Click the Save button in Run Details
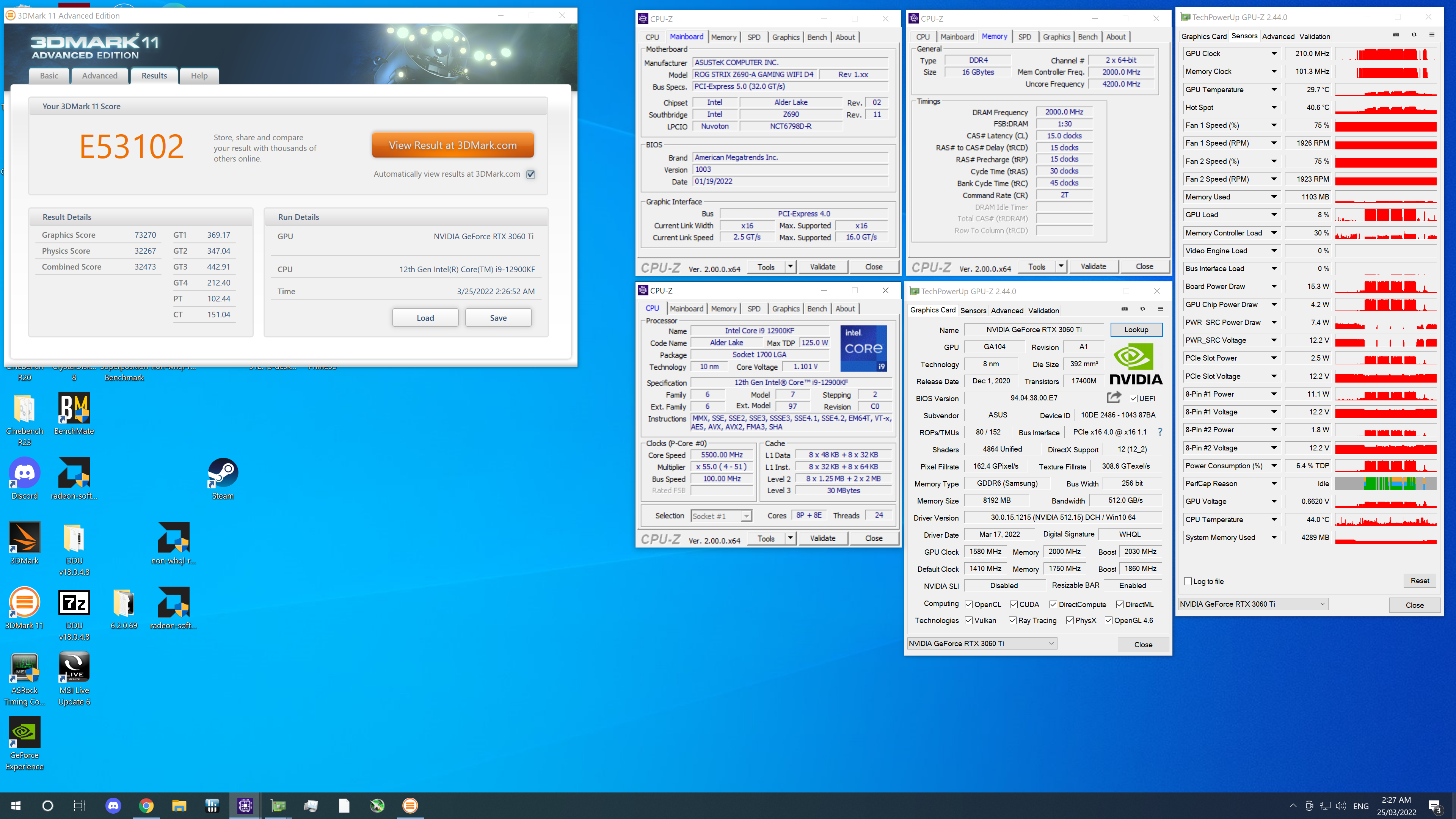1456x819 pixels. point(498,318)
